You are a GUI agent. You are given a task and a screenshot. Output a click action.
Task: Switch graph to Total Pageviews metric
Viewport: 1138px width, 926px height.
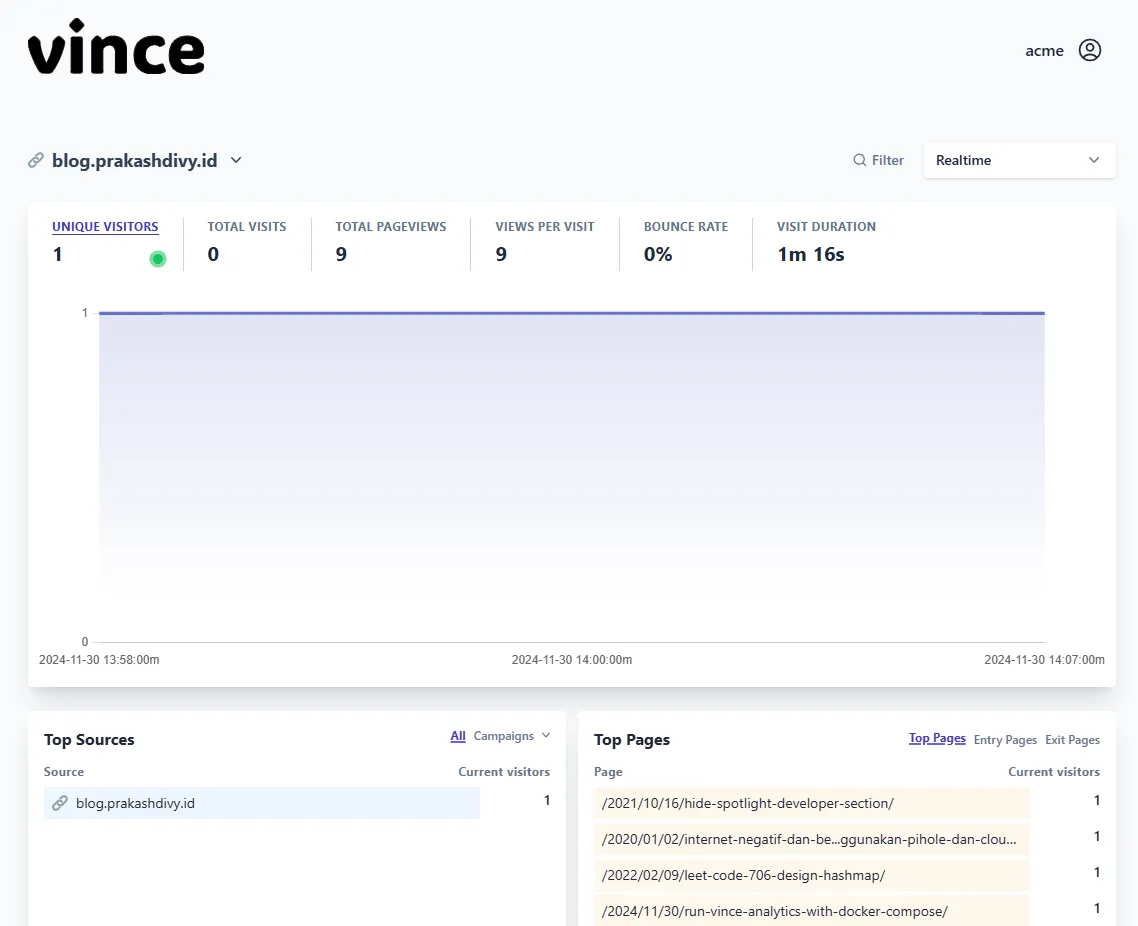tap(390, 227)
